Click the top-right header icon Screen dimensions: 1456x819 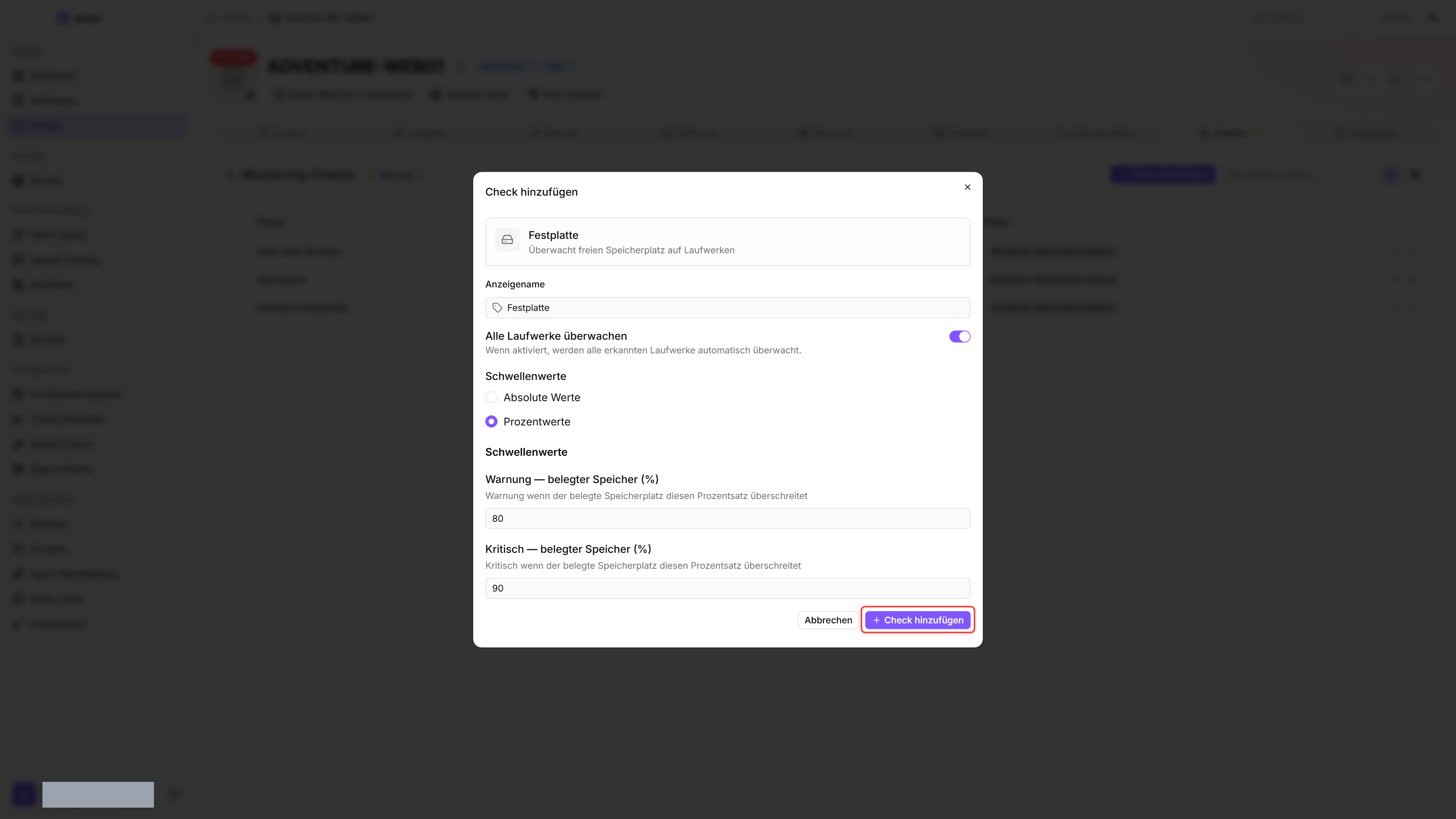(1433, 18)
